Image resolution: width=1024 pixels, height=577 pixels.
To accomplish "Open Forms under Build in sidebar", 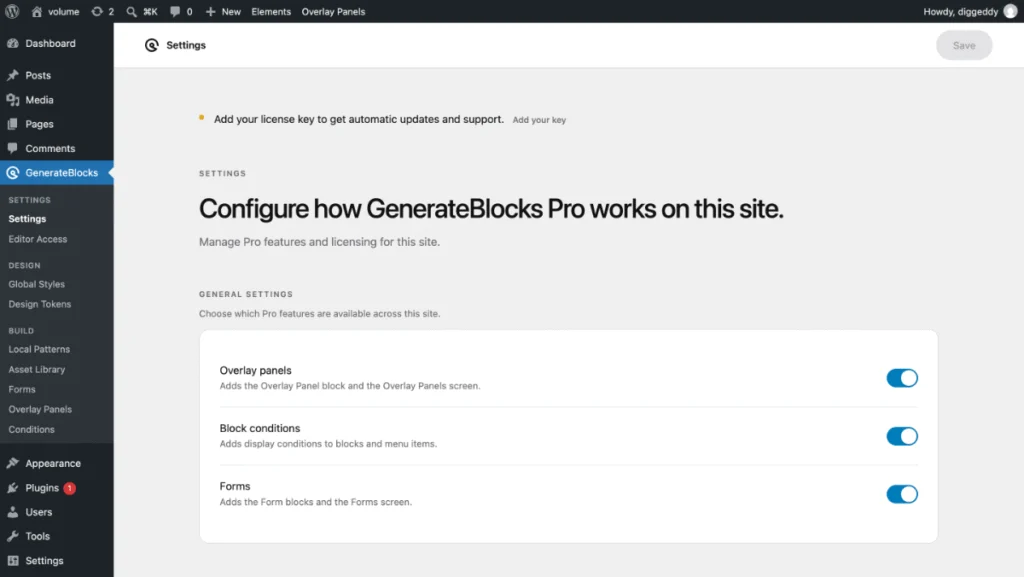I will [x=22, y=390].
